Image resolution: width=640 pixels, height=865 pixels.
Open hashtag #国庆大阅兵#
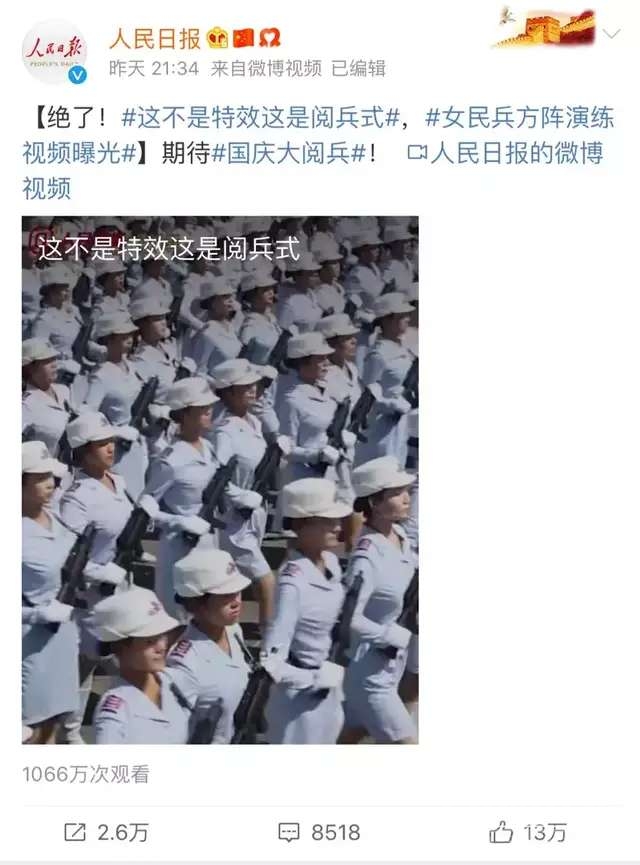[289, 153]
